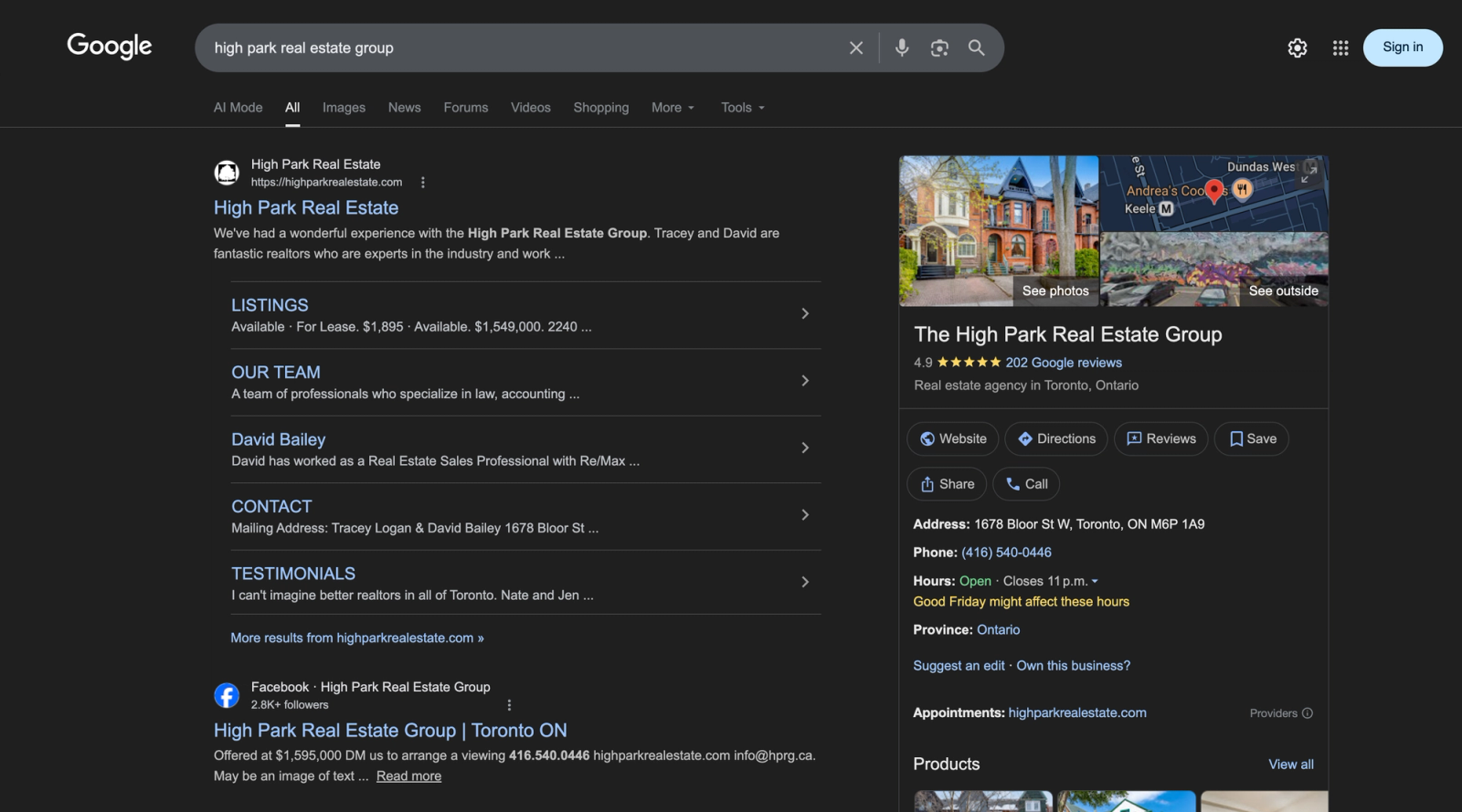Select the All results tab

pyautogui.click(x=292, y=108)
